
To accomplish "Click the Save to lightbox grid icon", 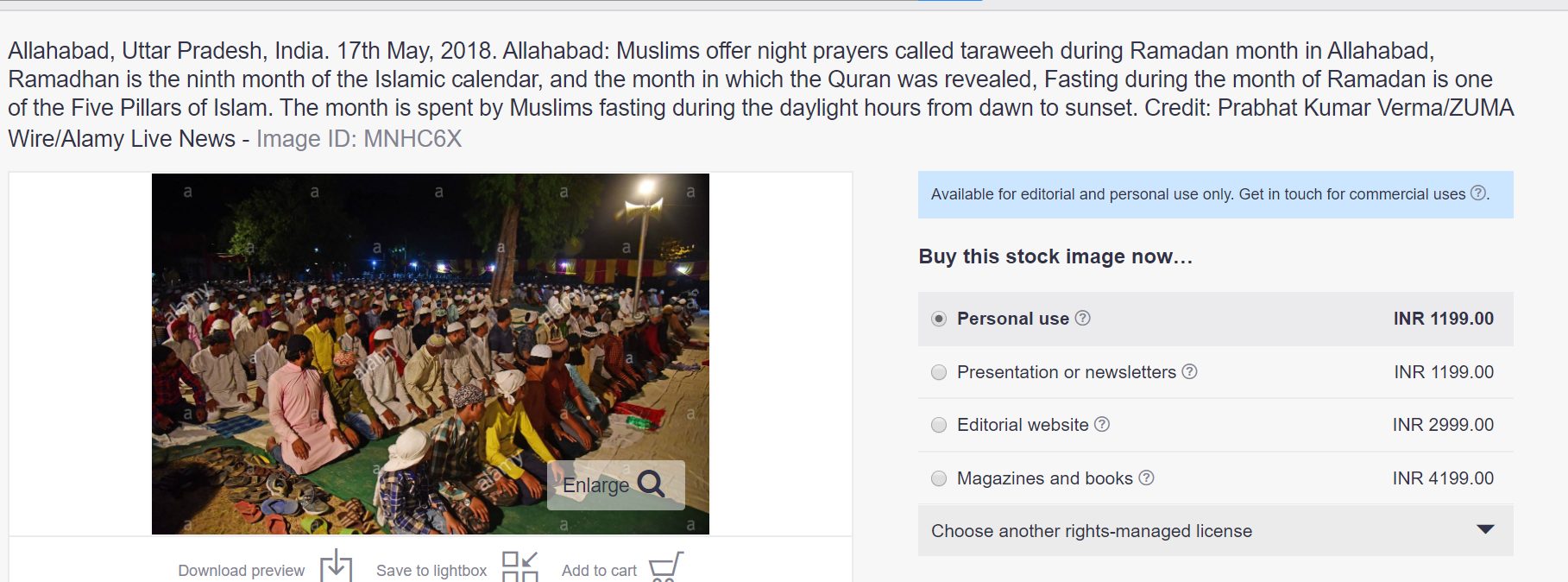I will click(x=520, y=567).
